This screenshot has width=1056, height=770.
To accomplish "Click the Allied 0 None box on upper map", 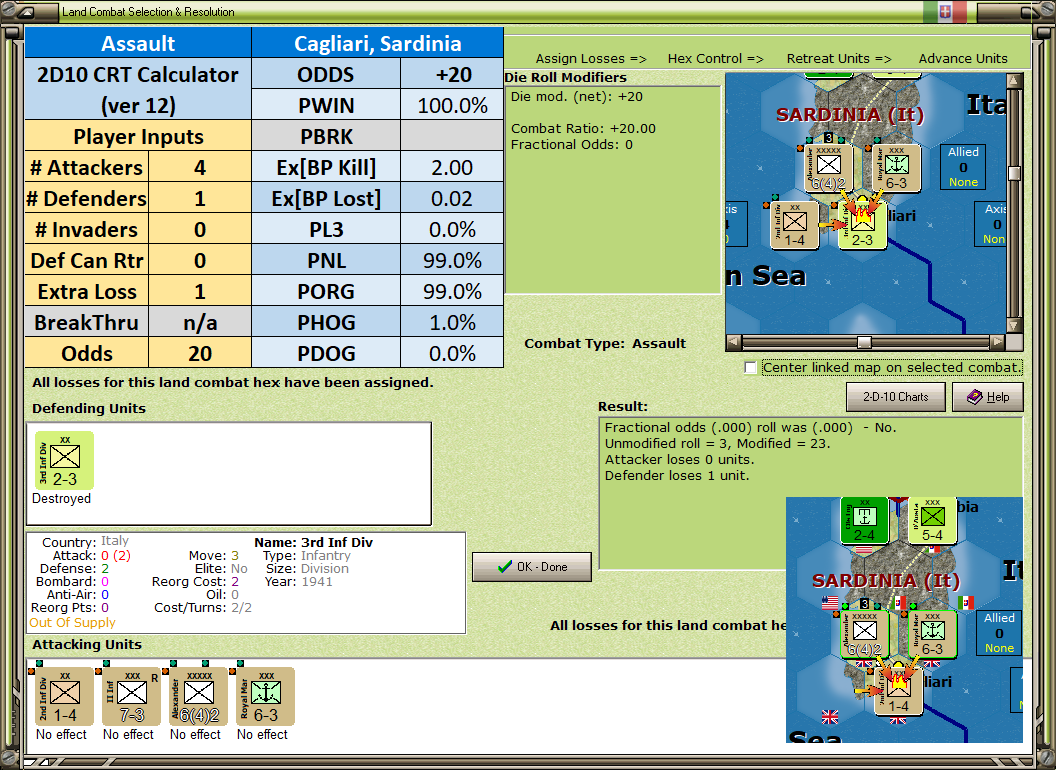I will (x=963, y=167).
